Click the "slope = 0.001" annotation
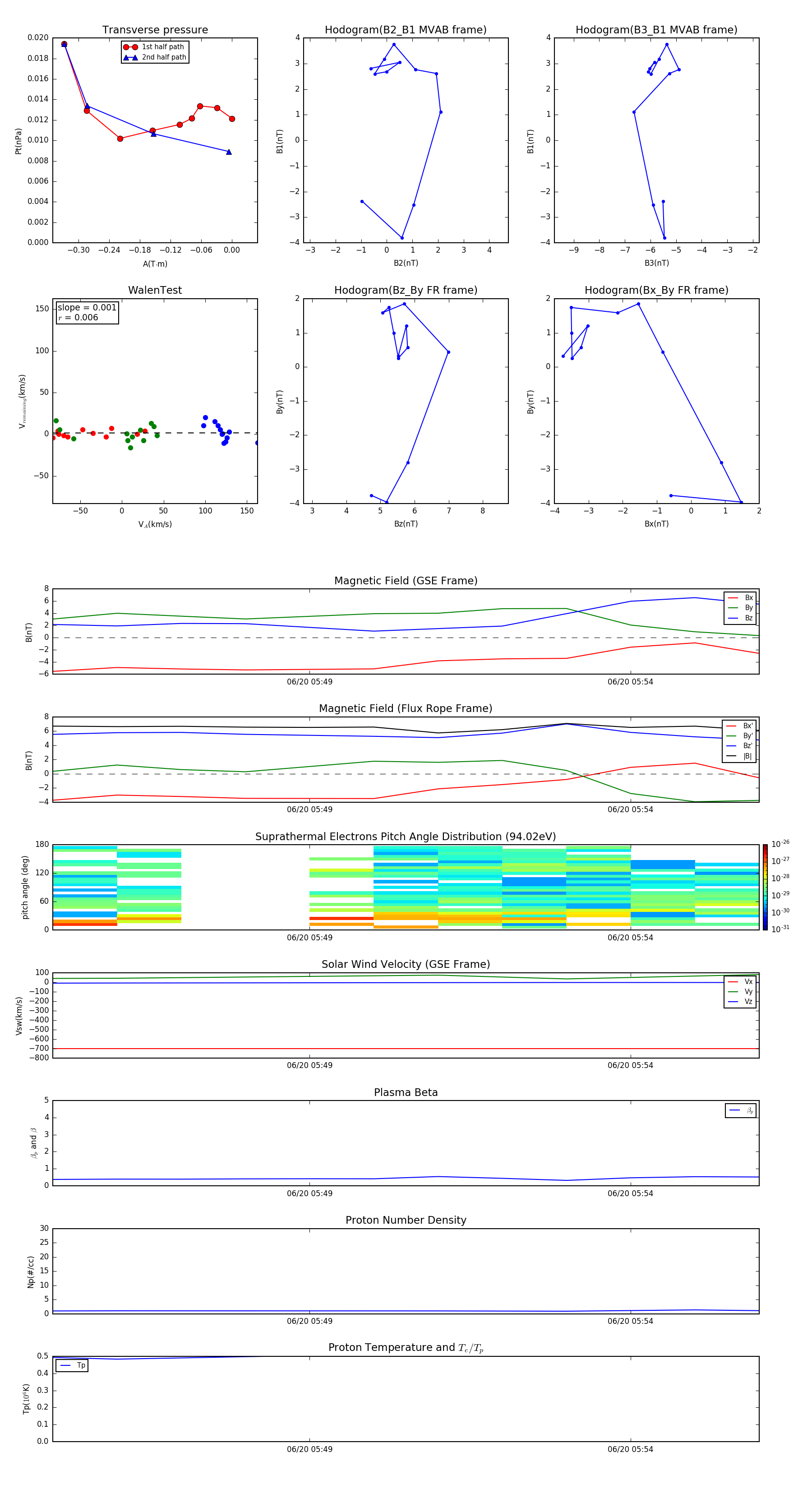 tap(87, 308)
